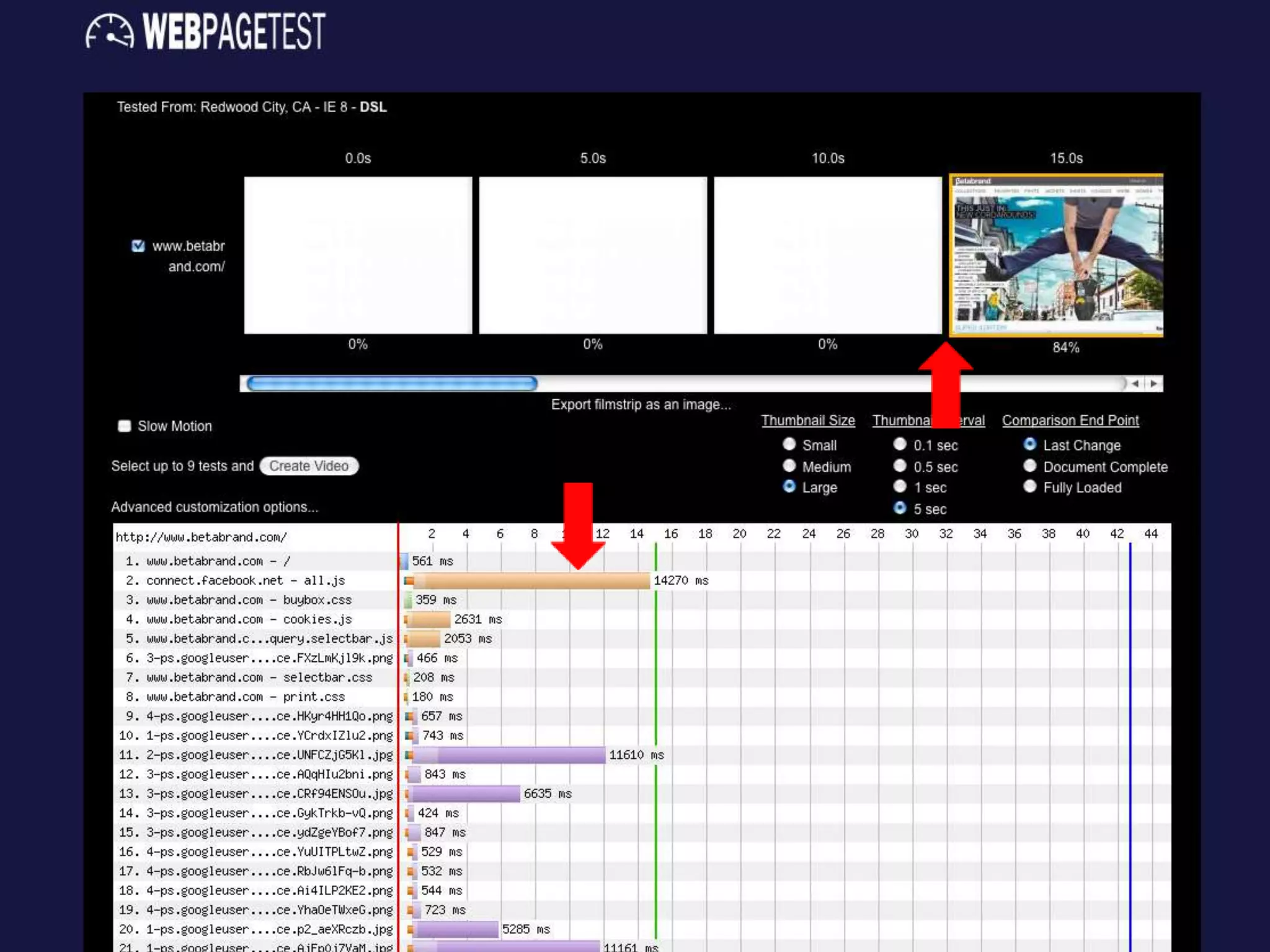Enable the Slow Motion checkbox
Viewport: 1270px width, 952px height.
pos(125,426)
